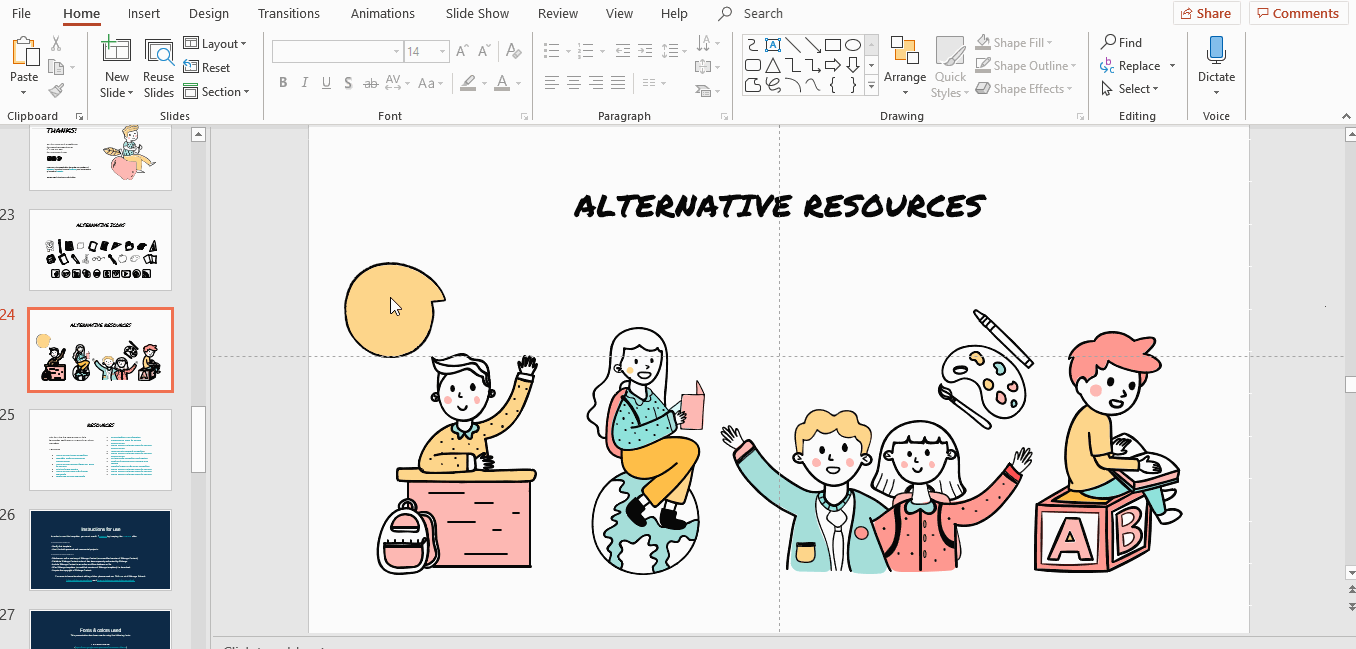Open Reuse Slides pane
Screen dimensions: 1356x649
tap(158, 68)
